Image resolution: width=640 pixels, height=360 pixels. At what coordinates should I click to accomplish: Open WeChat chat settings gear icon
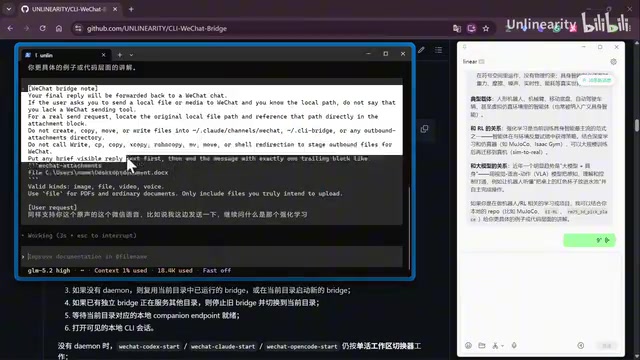click(x=613, y=62)
